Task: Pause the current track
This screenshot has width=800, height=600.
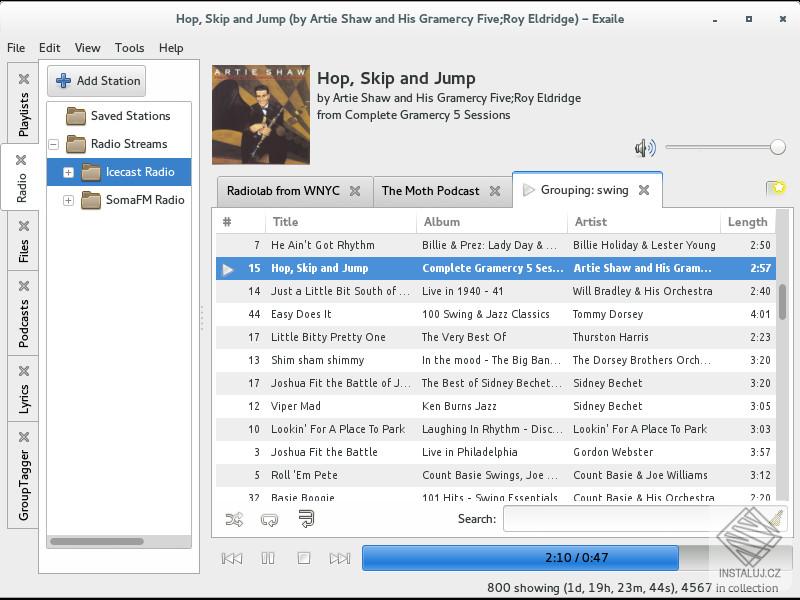Action: coord(268,558)
